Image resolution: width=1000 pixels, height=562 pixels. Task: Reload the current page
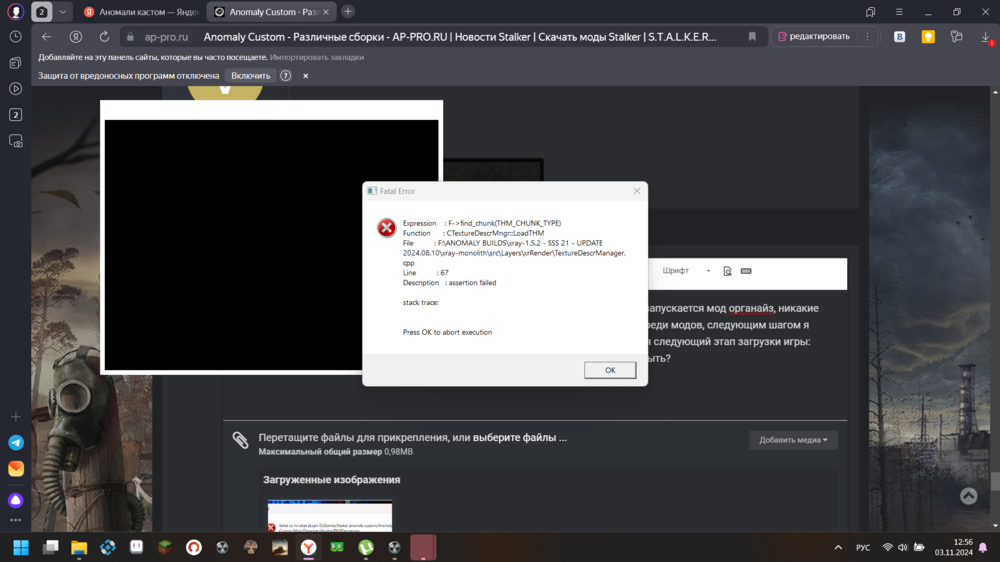105,36
